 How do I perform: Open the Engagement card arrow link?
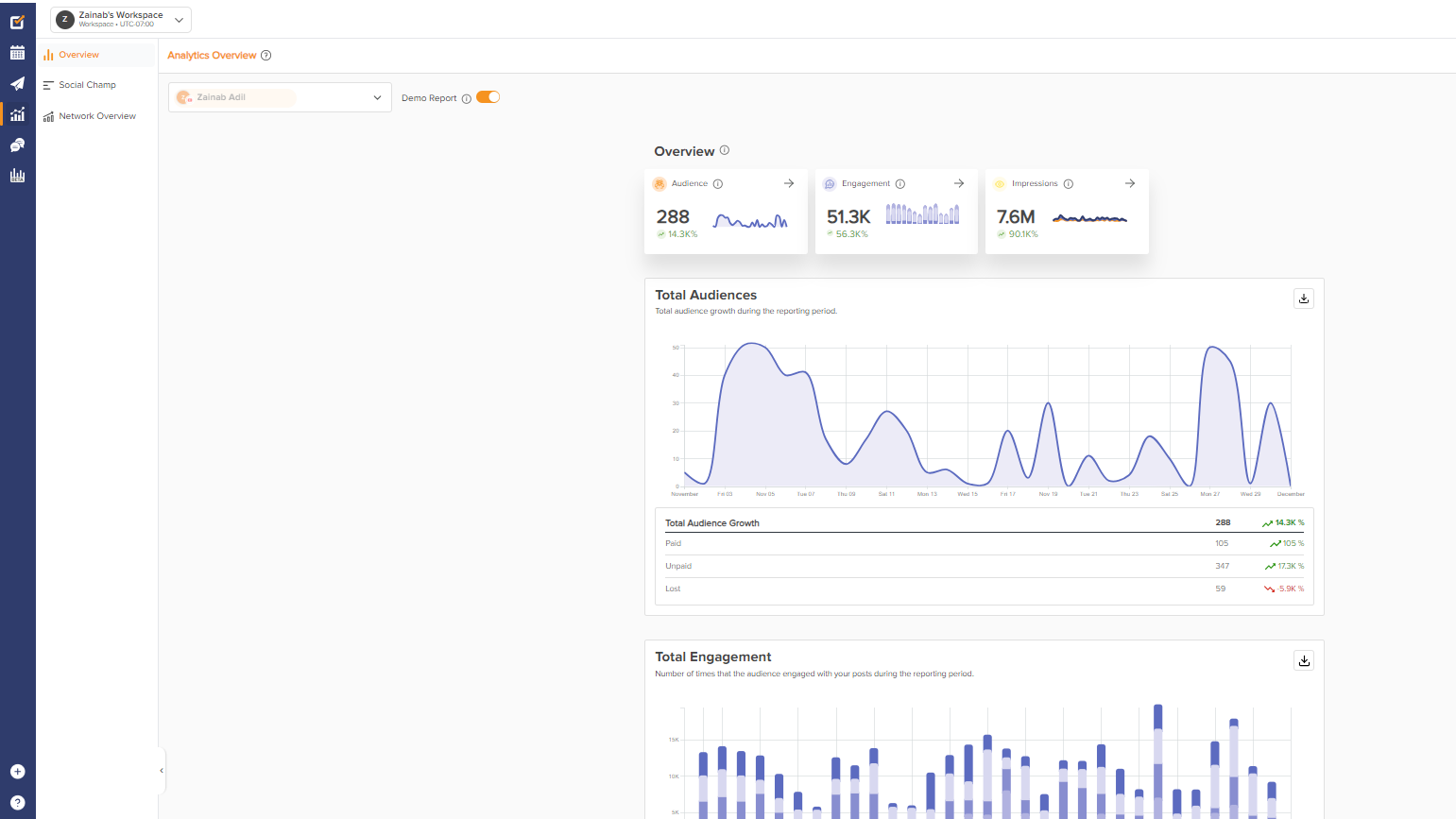959,183
